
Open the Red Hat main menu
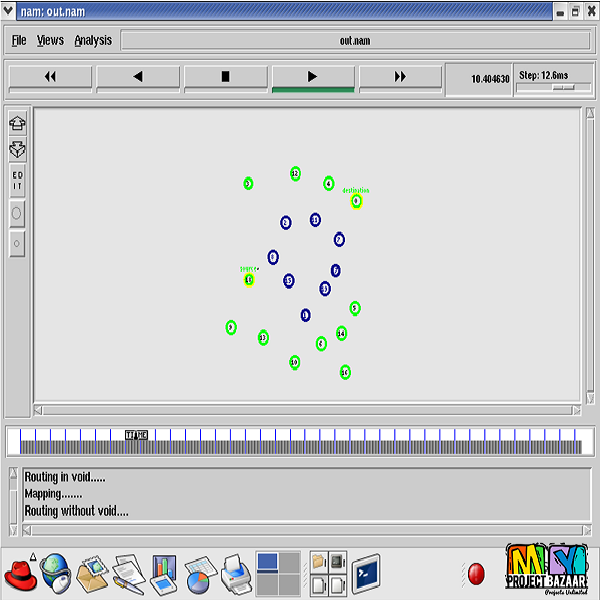pyautogui.click(x=20, y=575)
